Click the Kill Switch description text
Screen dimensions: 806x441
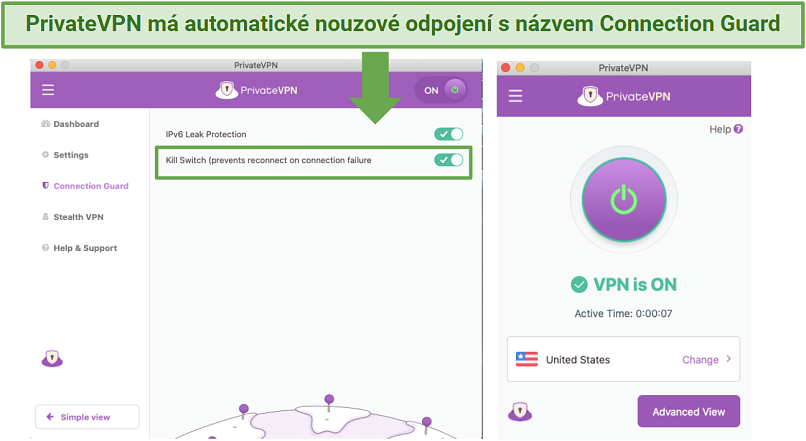click(268, 160)
